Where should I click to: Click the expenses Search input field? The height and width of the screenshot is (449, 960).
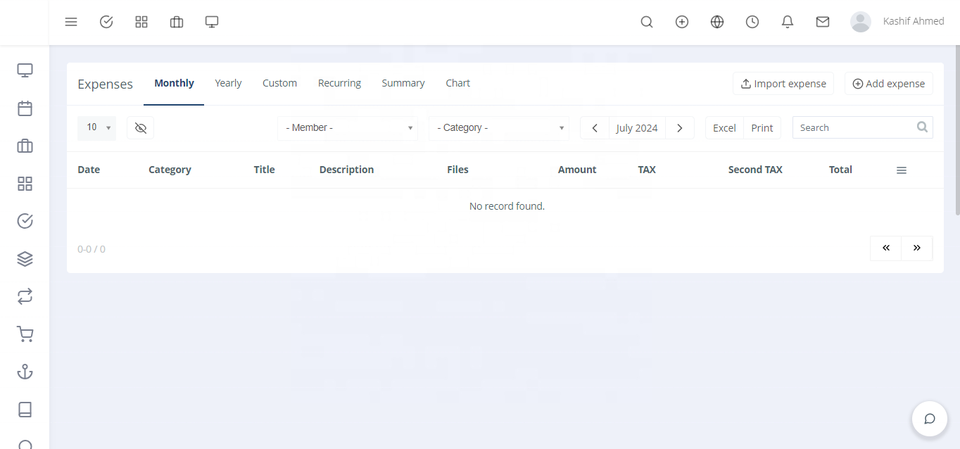pos(855,128)
